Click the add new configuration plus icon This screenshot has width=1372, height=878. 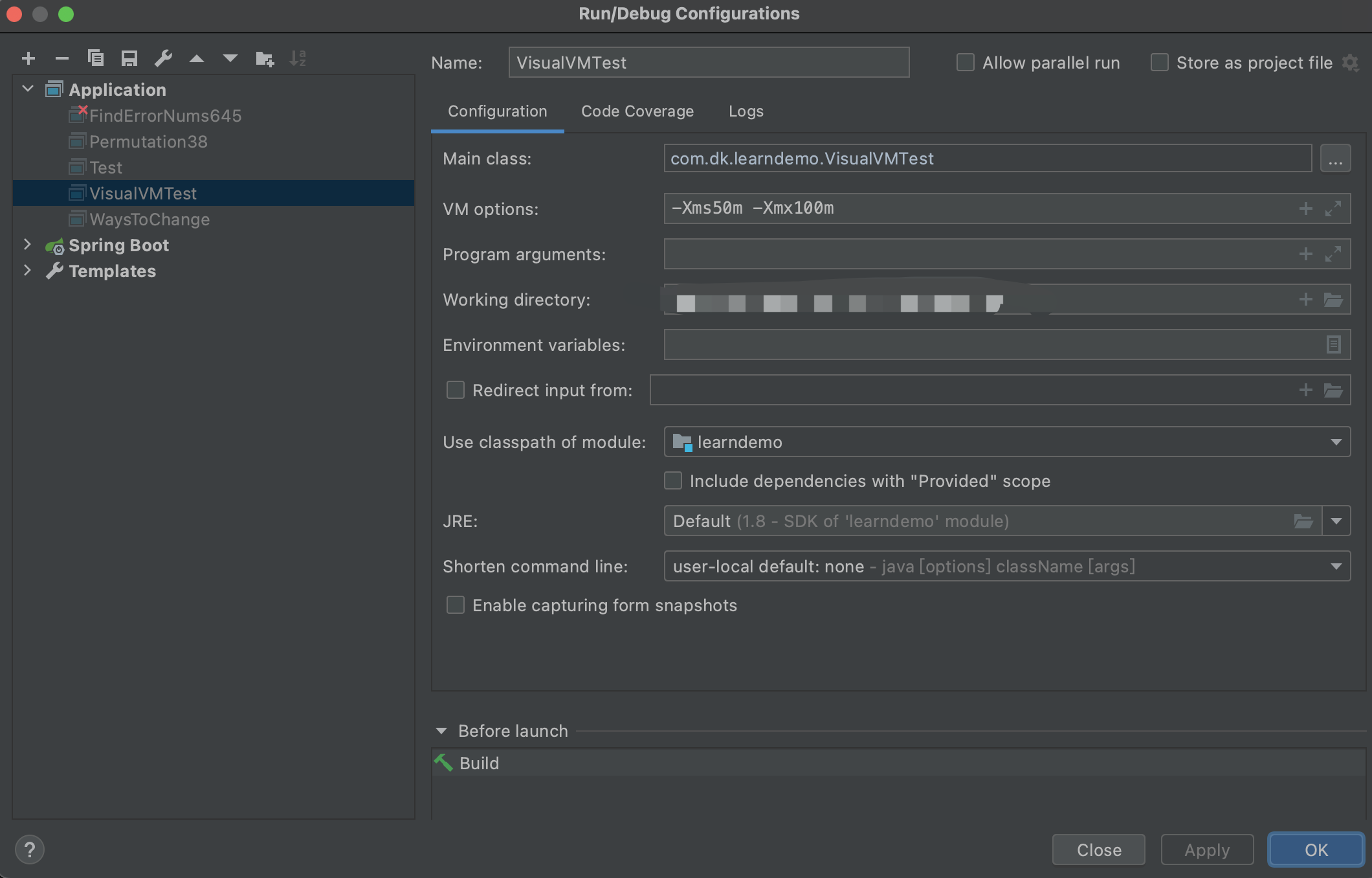point(28,59)
